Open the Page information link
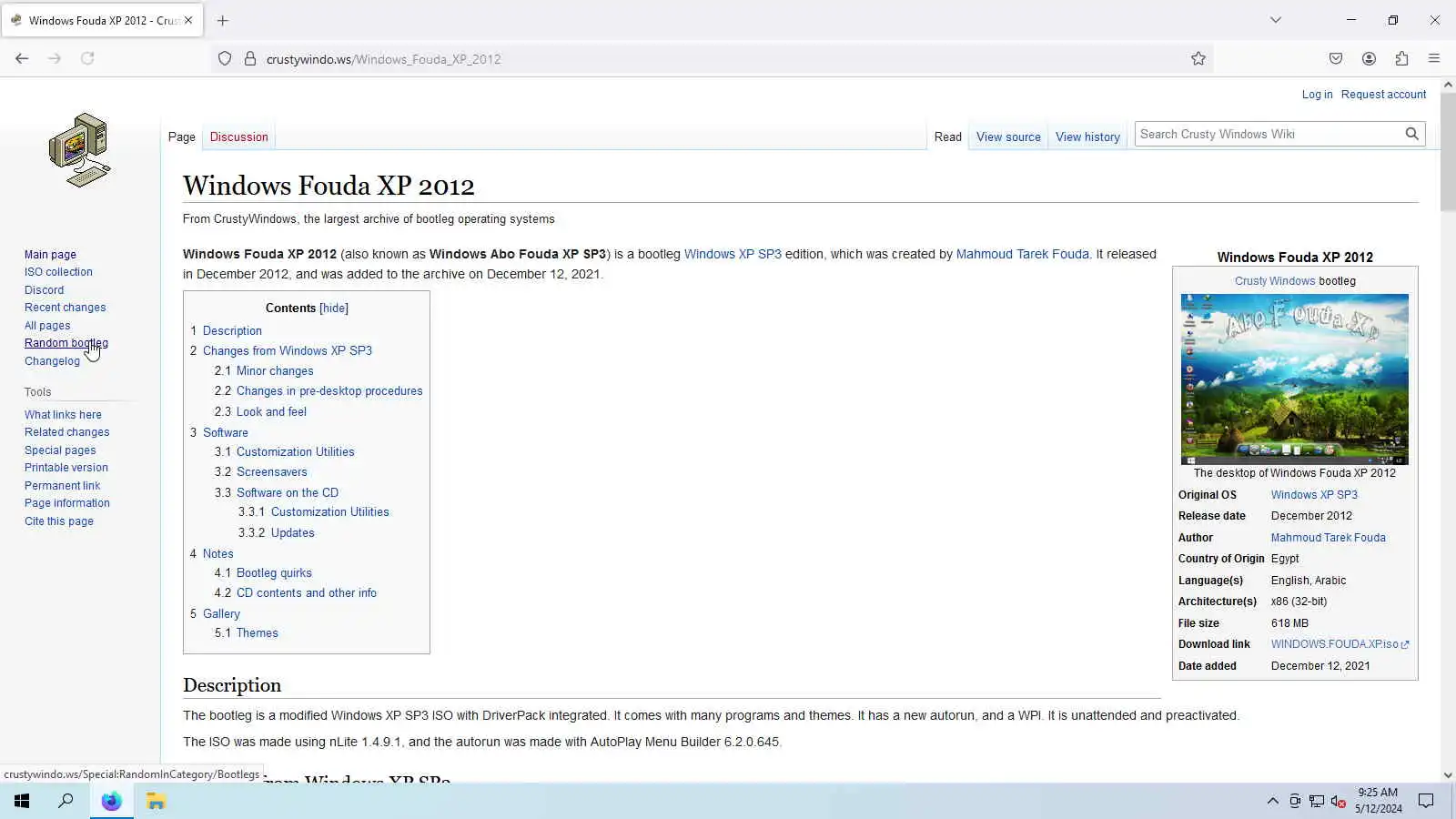 (x=67, y=503)
